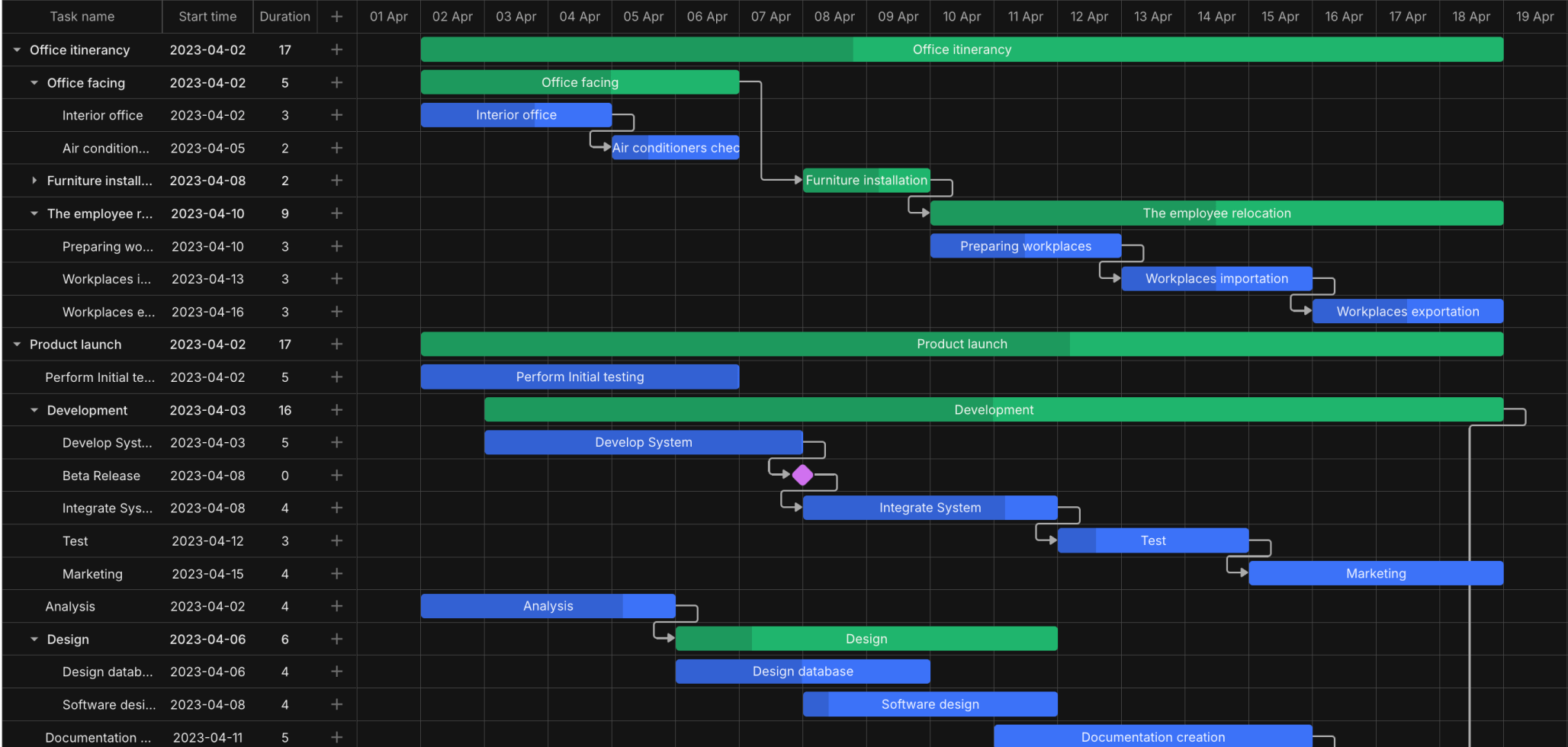The width and height of the screenshot is (1568, 747).
Task: Add a subtask under Development
Action: click(336, 409)
